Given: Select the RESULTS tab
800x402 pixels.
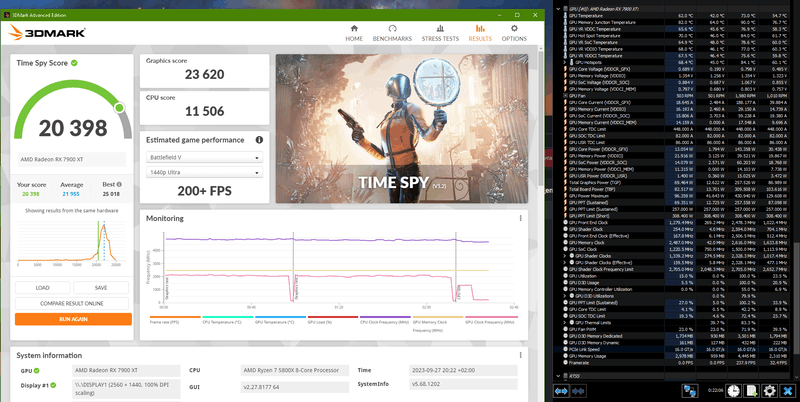Looking at the screenshot, I should click(480, 33).
